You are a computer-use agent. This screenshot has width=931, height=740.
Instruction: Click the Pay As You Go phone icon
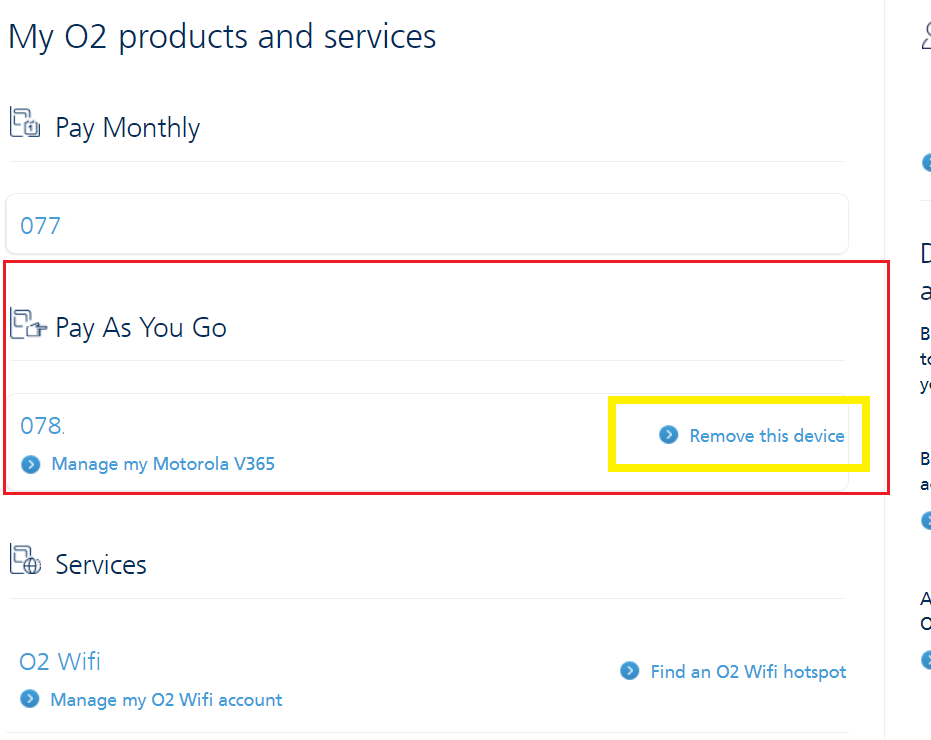click(27, 324)
